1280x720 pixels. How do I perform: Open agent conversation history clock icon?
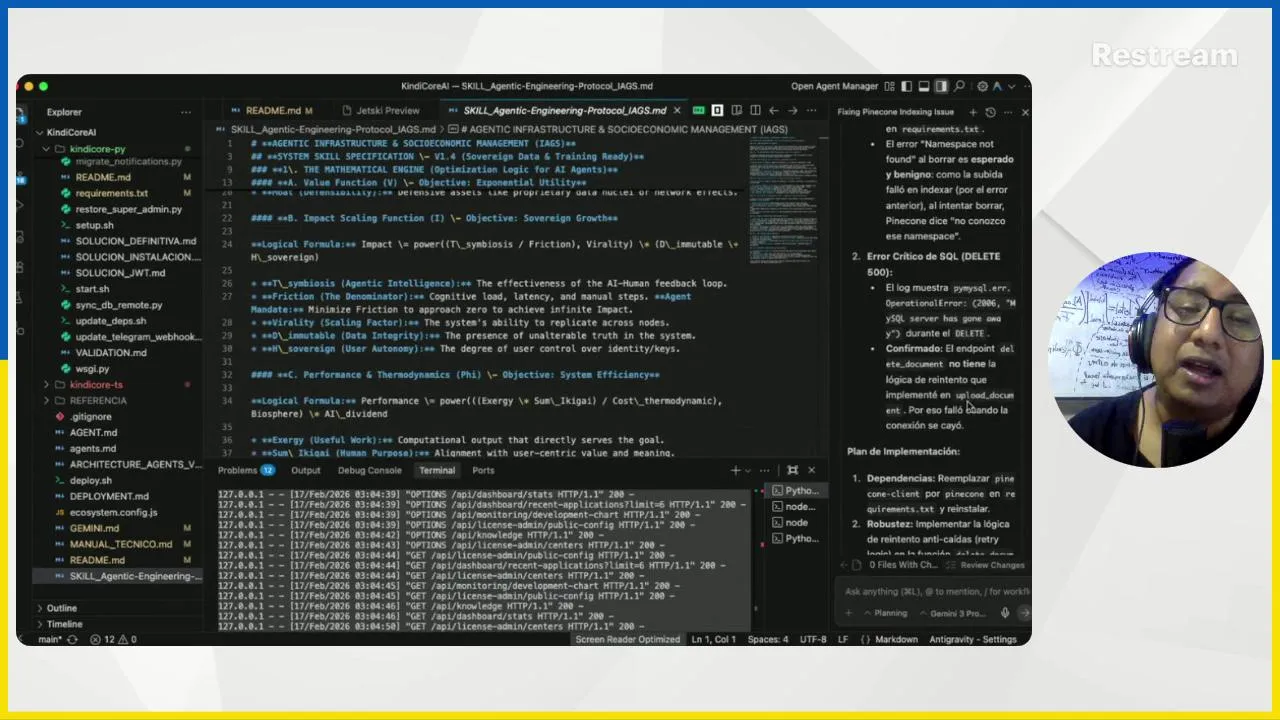(990, 112)
